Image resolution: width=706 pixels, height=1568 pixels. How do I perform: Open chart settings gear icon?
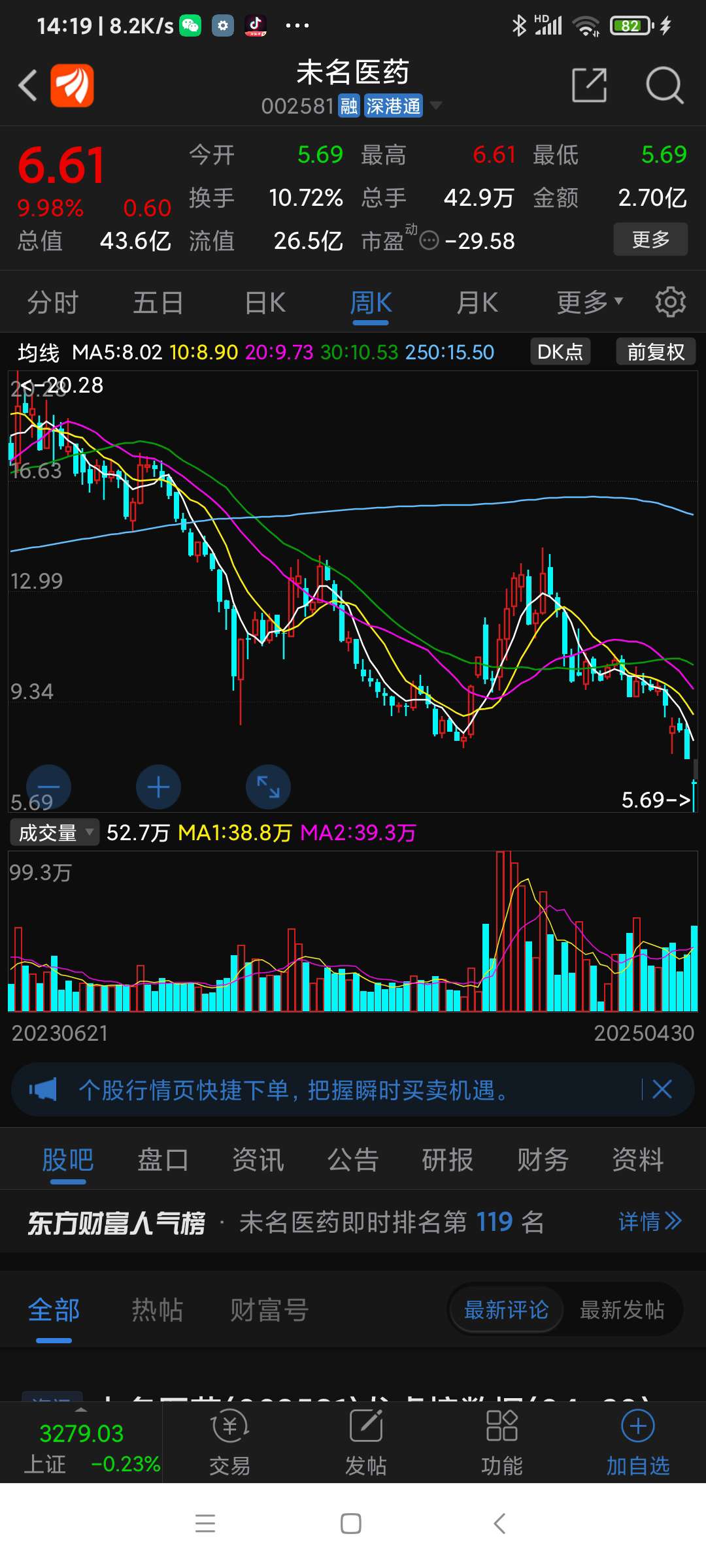[x=671, y=302]
